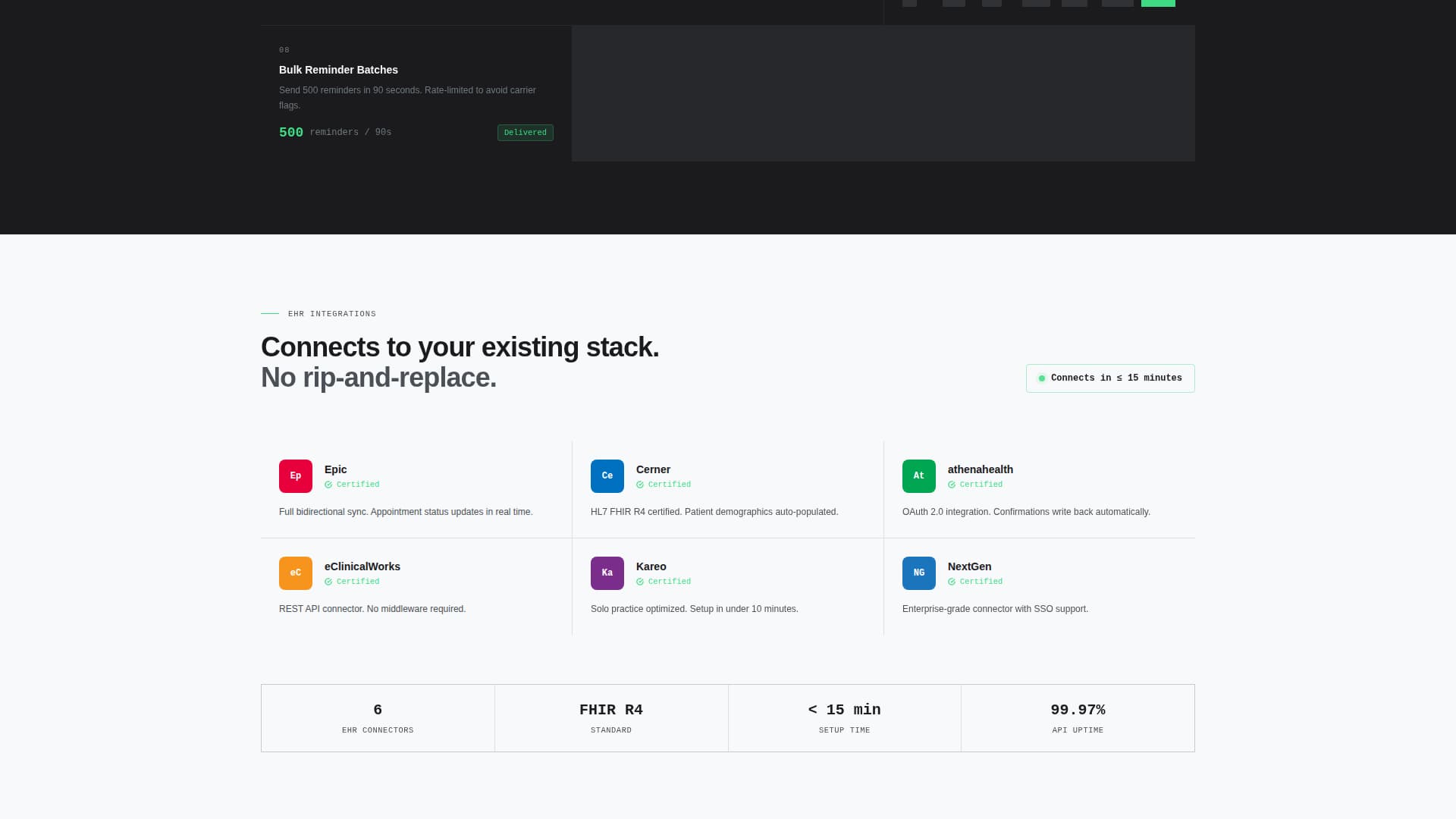This screenshot has width=1456, height=819.
Task: Click the FHIR R4 standard stat value
Action: pyautogui.click(x=611, y=710)
